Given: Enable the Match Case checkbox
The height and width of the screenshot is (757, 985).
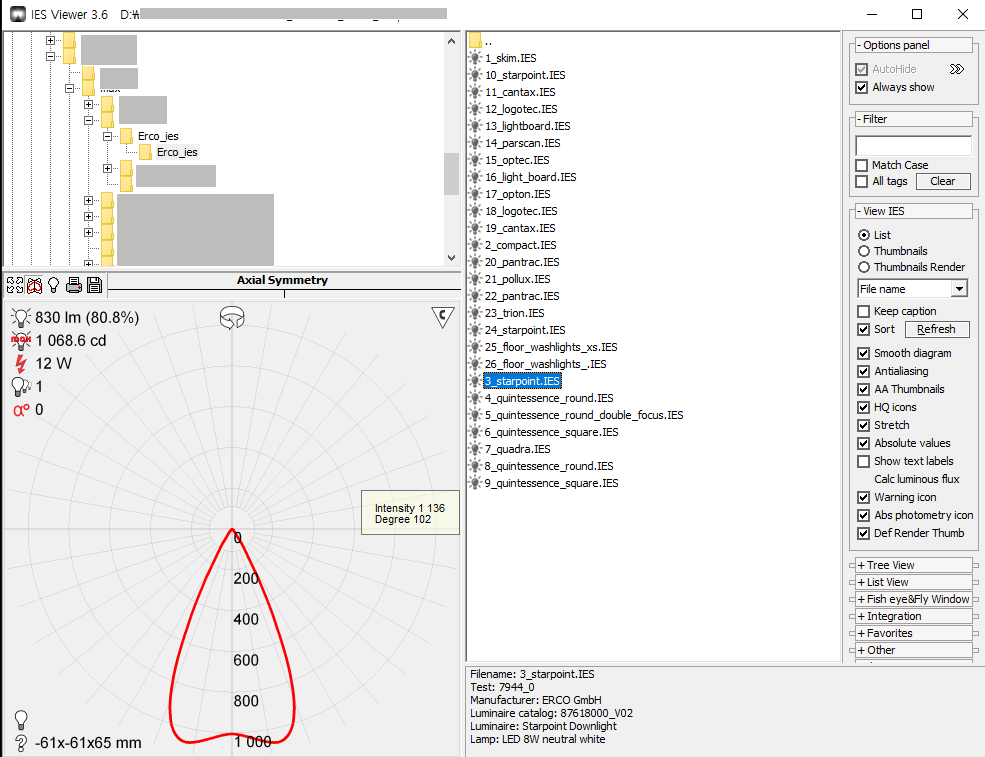Looking at the screenshot, I should coord(862,165).
